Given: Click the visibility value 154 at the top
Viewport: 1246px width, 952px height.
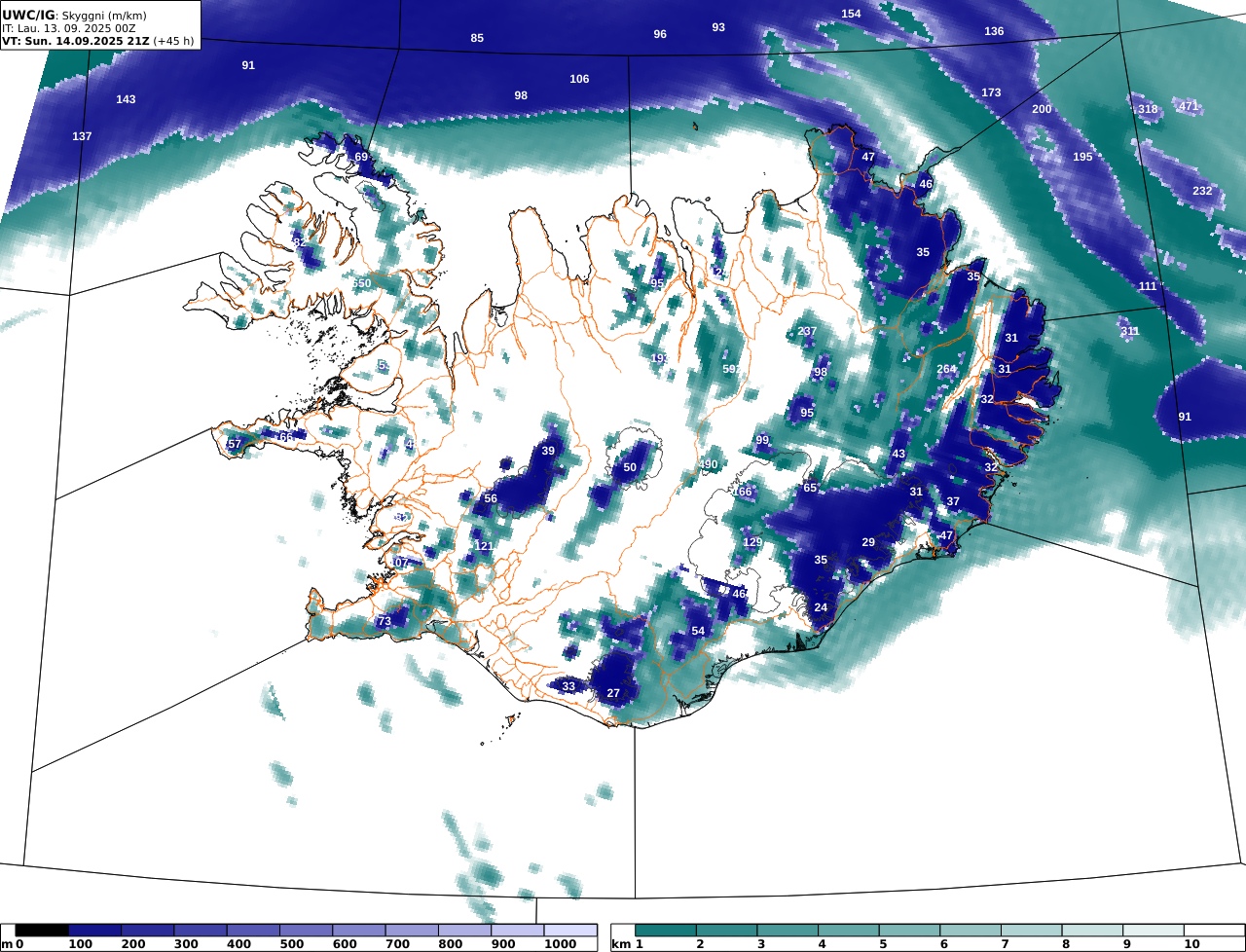Looking at the screenshot, I should [x=851, y=14].
